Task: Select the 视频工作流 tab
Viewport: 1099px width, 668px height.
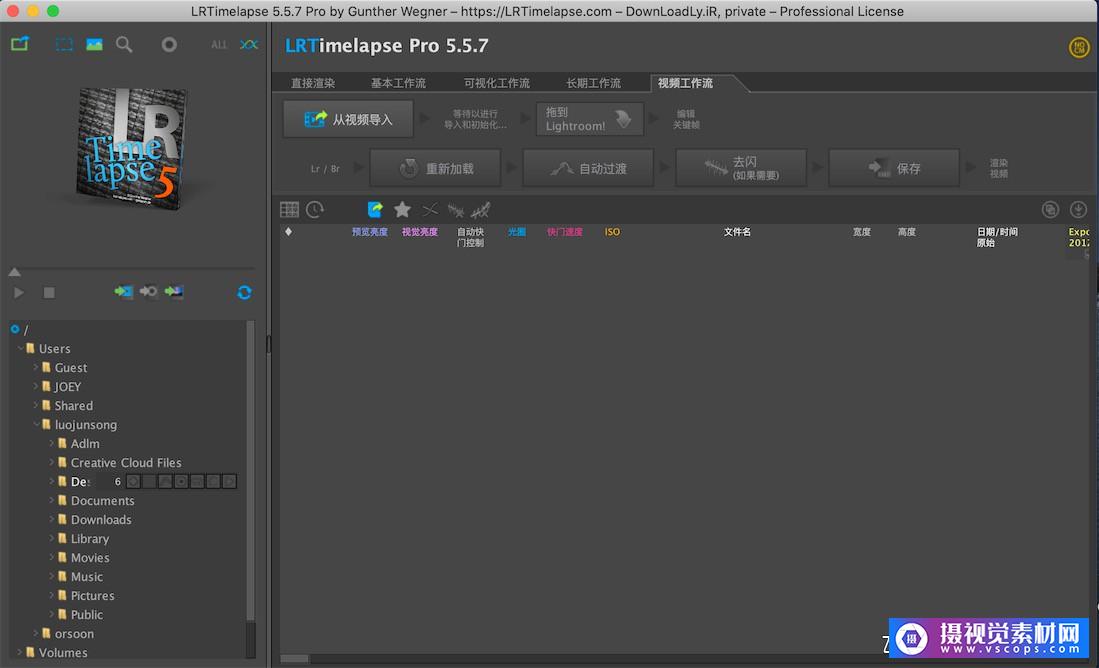Action: click(685, 83)
